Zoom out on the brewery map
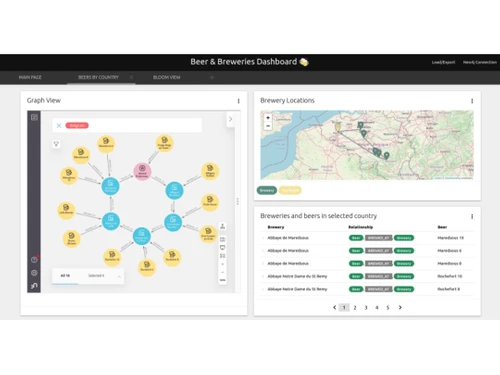 click(268, 126)
